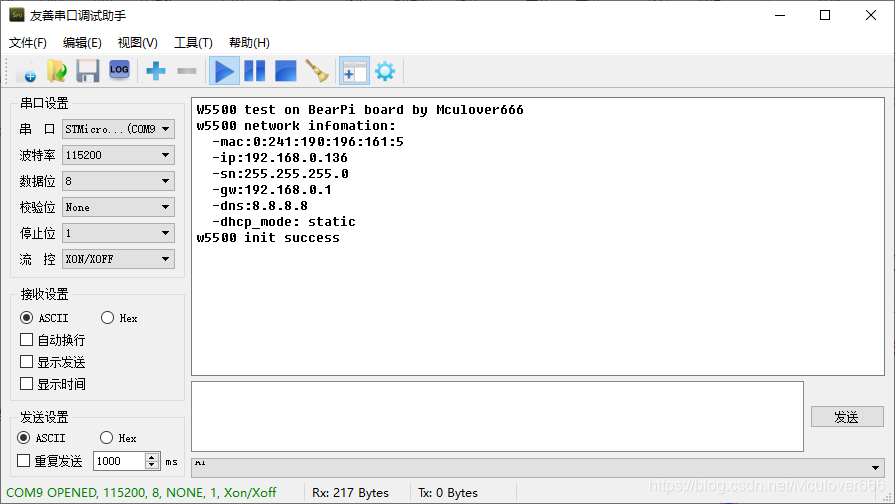Screen dimensions: 895x504
Task: Click the application icon in title bar
Action: (x=17, y=15)
